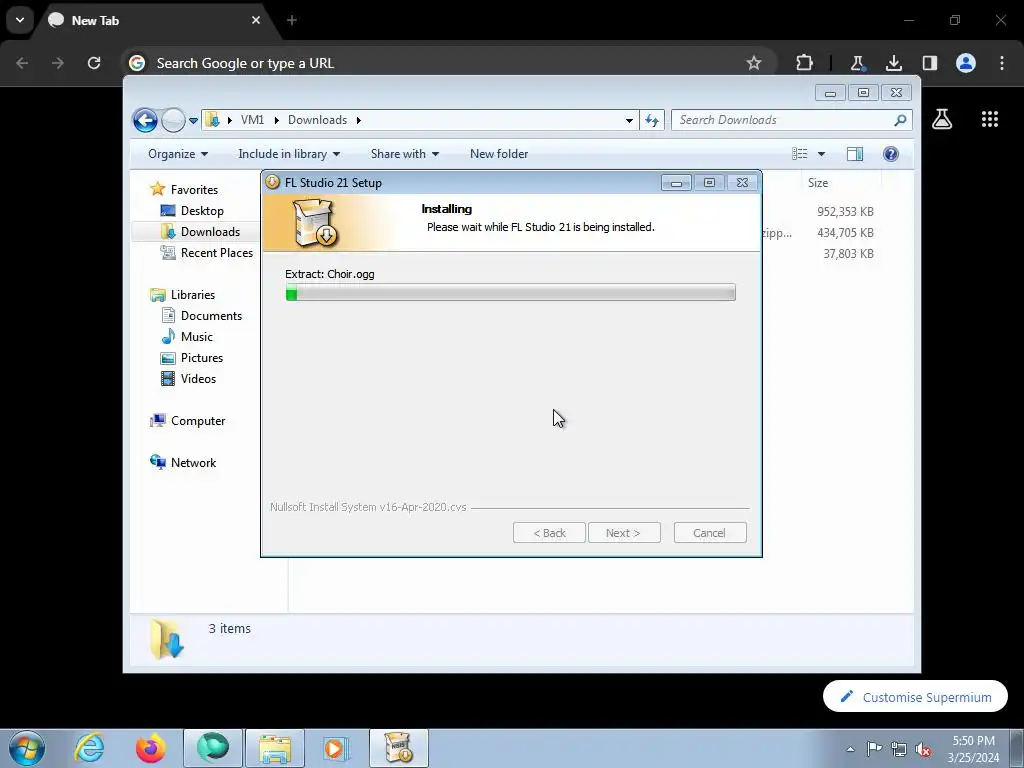Open Windows Media Player from taskbar

click(336, 748)
